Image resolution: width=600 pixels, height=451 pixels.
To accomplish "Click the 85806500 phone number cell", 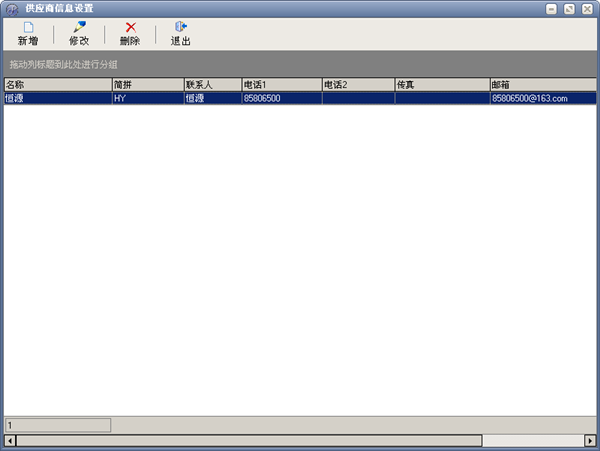I will tap(281, 98).
